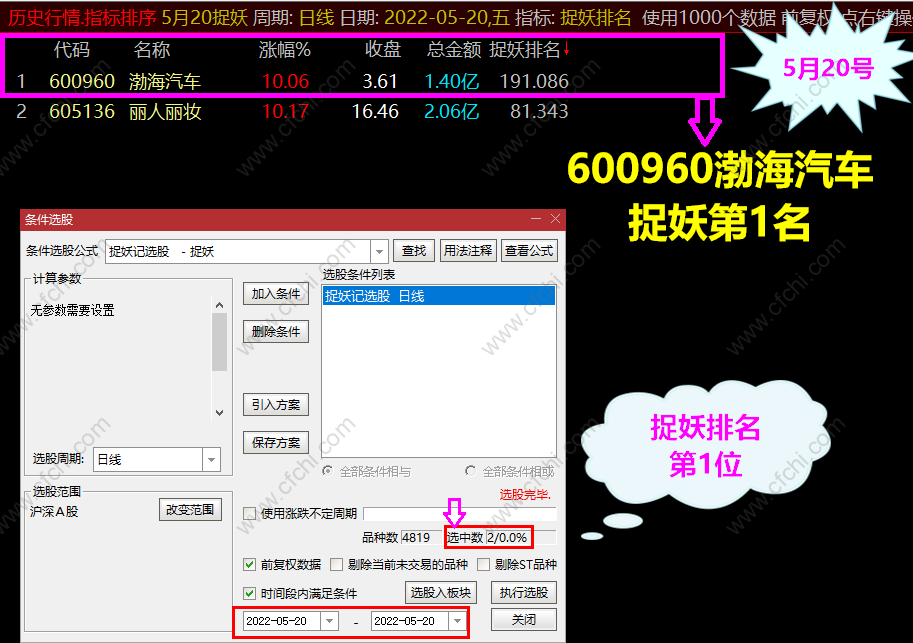
Task: Toggle 使用涨跌不定周期 checkbox
Action: (x=249, y=514)
